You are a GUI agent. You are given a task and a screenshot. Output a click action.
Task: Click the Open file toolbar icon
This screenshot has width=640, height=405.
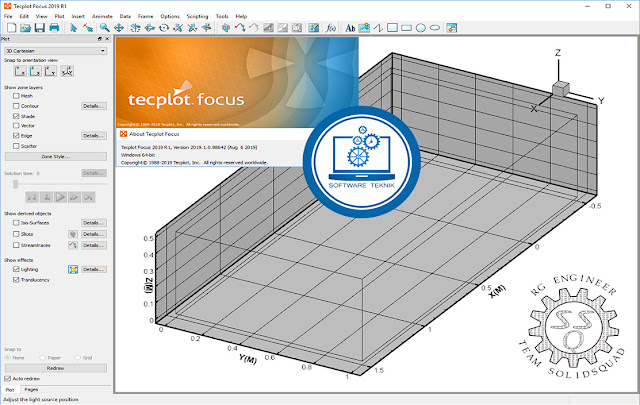26,28
